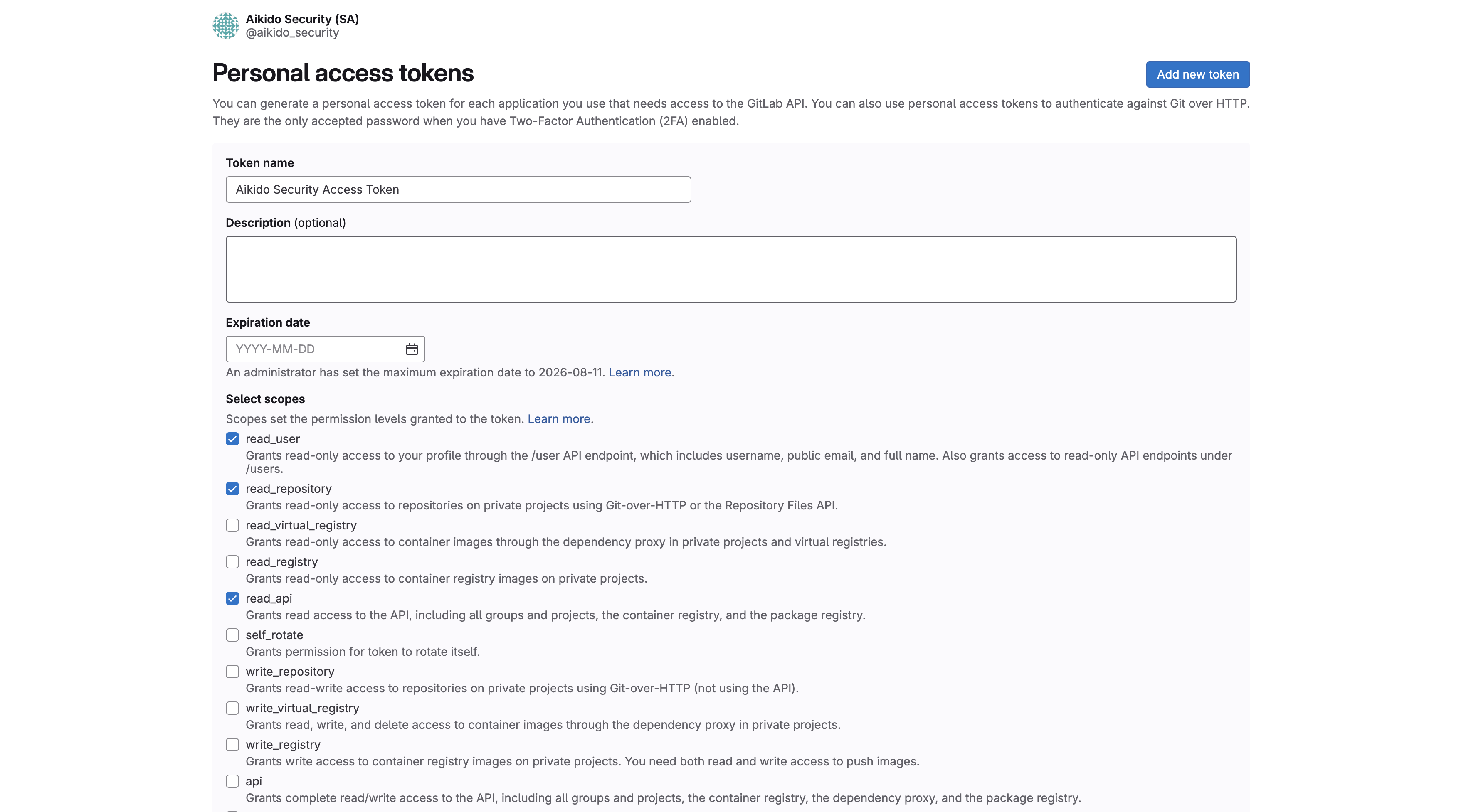Open Learn more link about scopes
1461x812 pixels.
(559, 419)
